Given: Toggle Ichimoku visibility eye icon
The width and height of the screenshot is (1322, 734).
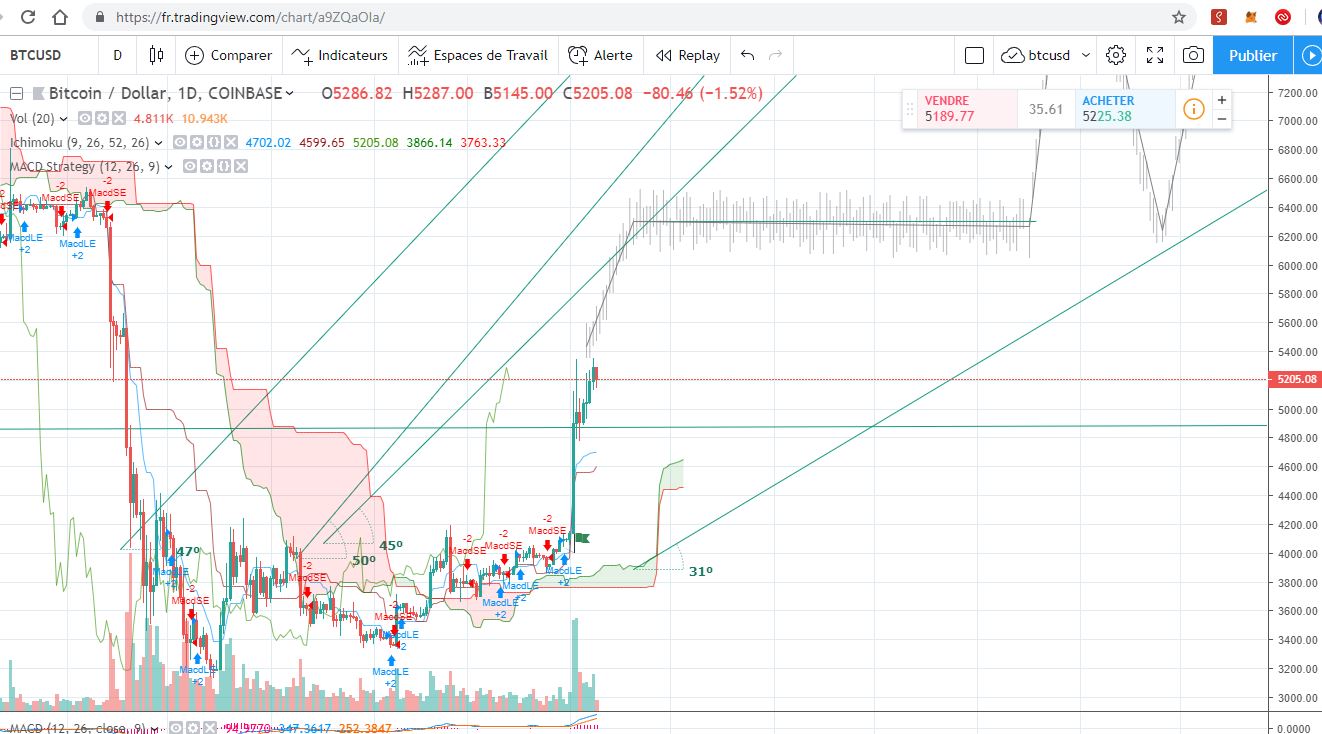Looking at the screenshot, I should coord(180,142).
